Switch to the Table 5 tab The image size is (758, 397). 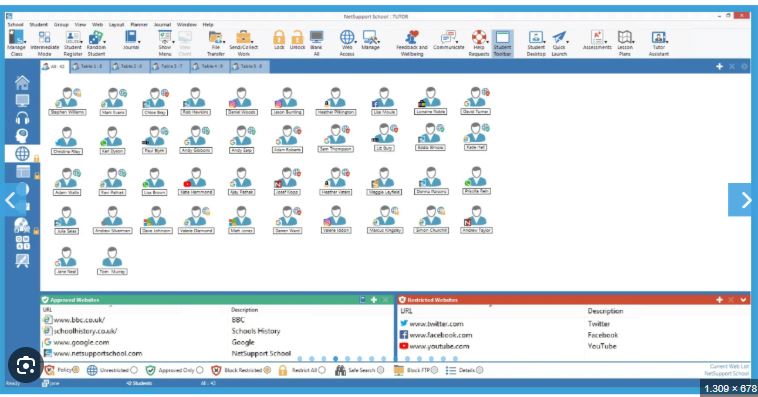point(250,66)
